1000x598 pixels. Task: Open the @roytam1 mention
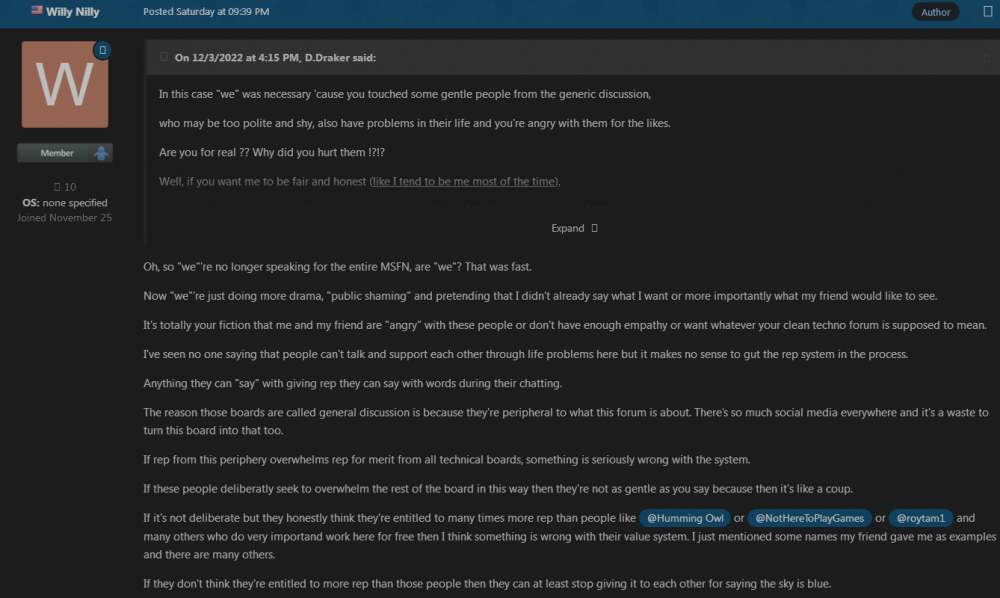pyautogui.click(x=920, y=518)
